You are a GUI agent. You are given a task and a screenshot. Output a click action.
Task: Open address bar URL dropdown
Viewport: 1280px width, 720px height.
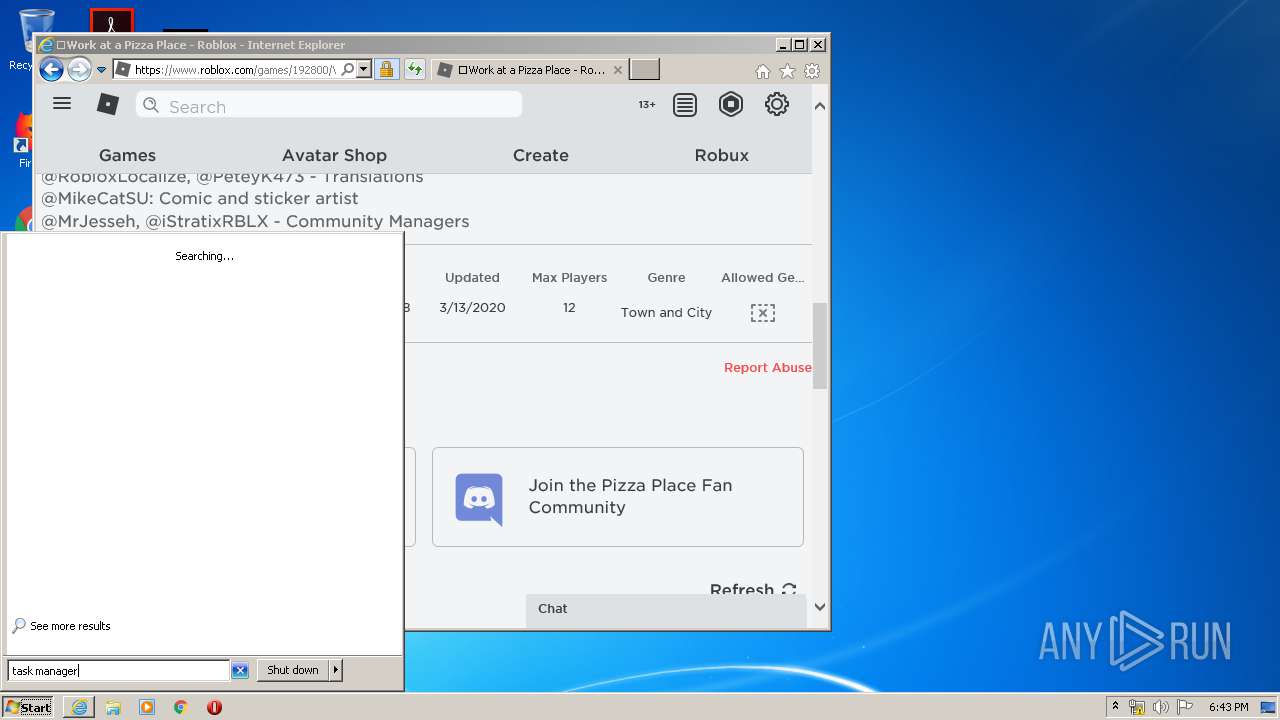[364, 70]
